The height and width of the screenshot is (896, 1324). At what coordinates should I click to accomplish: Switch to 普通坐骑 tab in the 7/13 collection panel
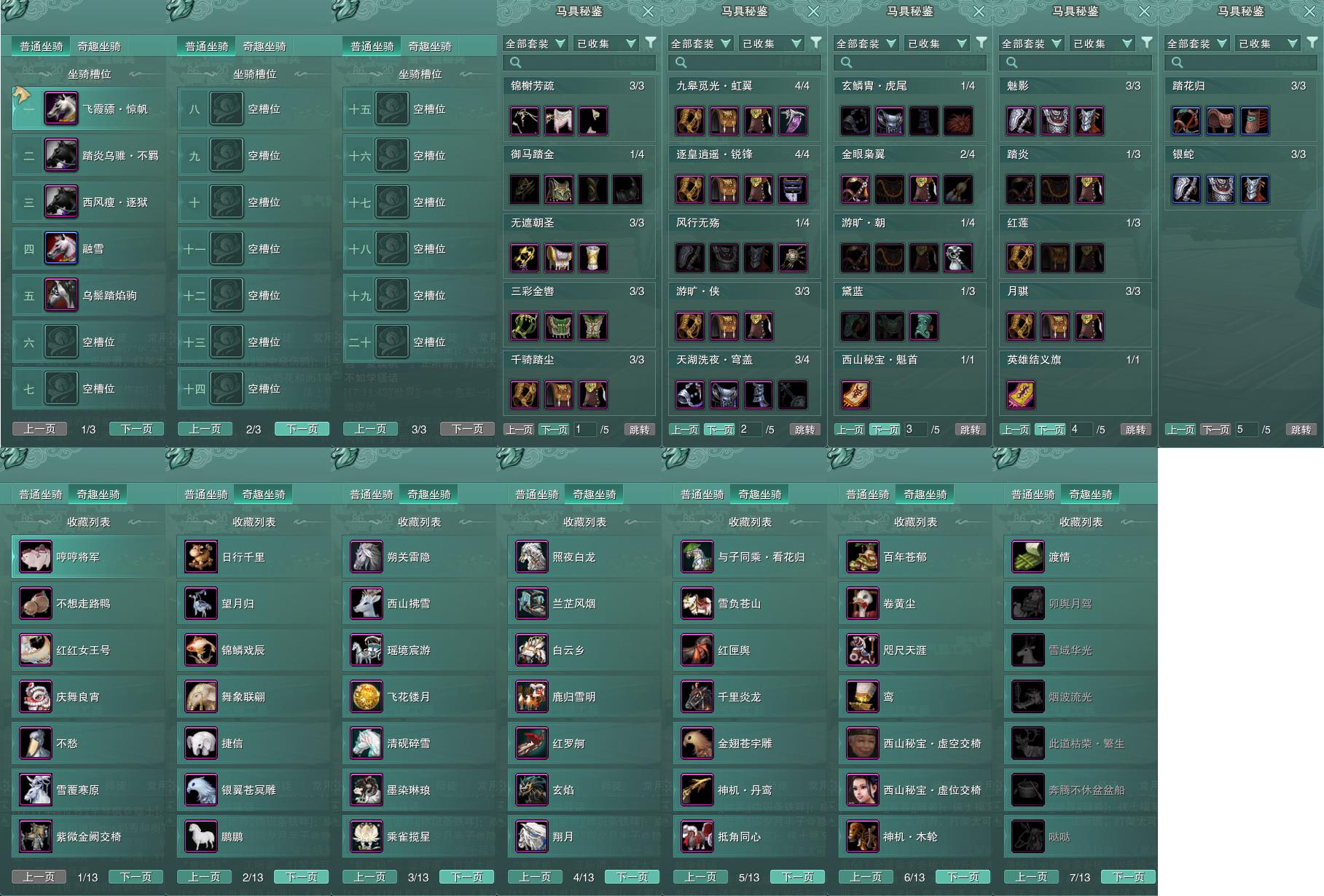1033,494
